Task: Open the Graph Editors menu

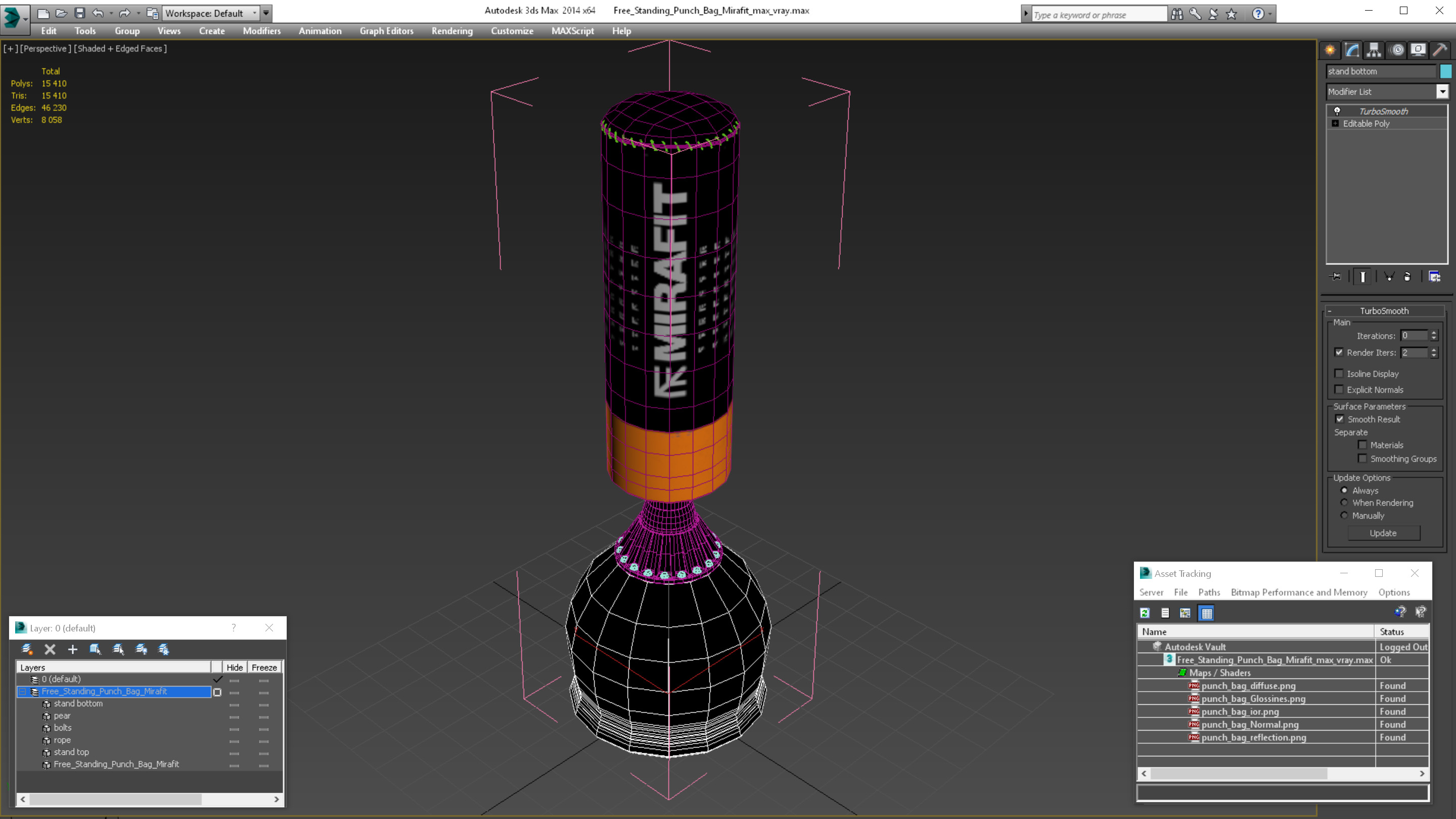Action: tap(387, 31)
